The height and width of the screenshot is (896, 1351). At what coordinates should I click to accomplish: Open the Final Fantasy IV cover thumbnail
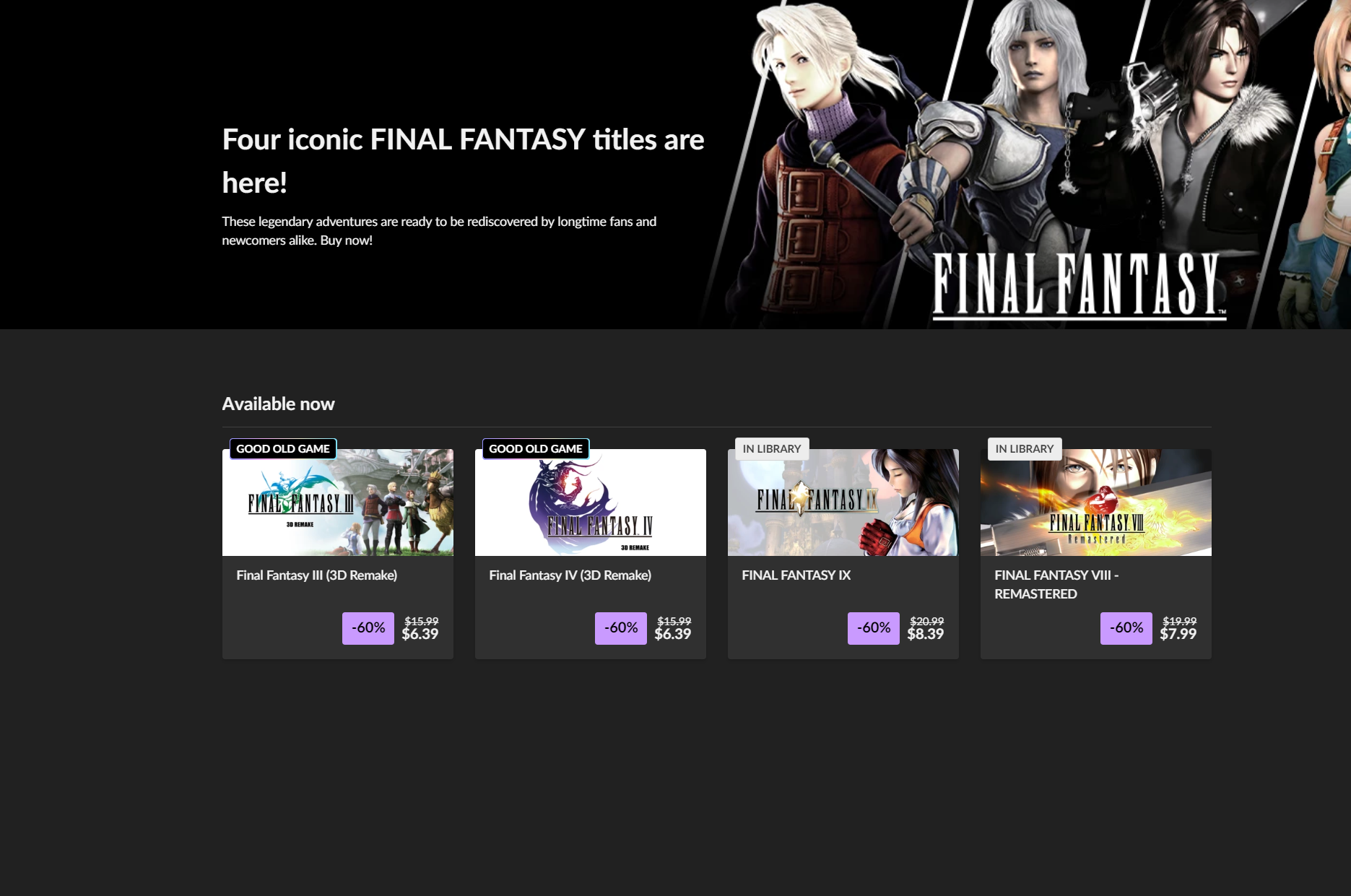tap(591, 503)
